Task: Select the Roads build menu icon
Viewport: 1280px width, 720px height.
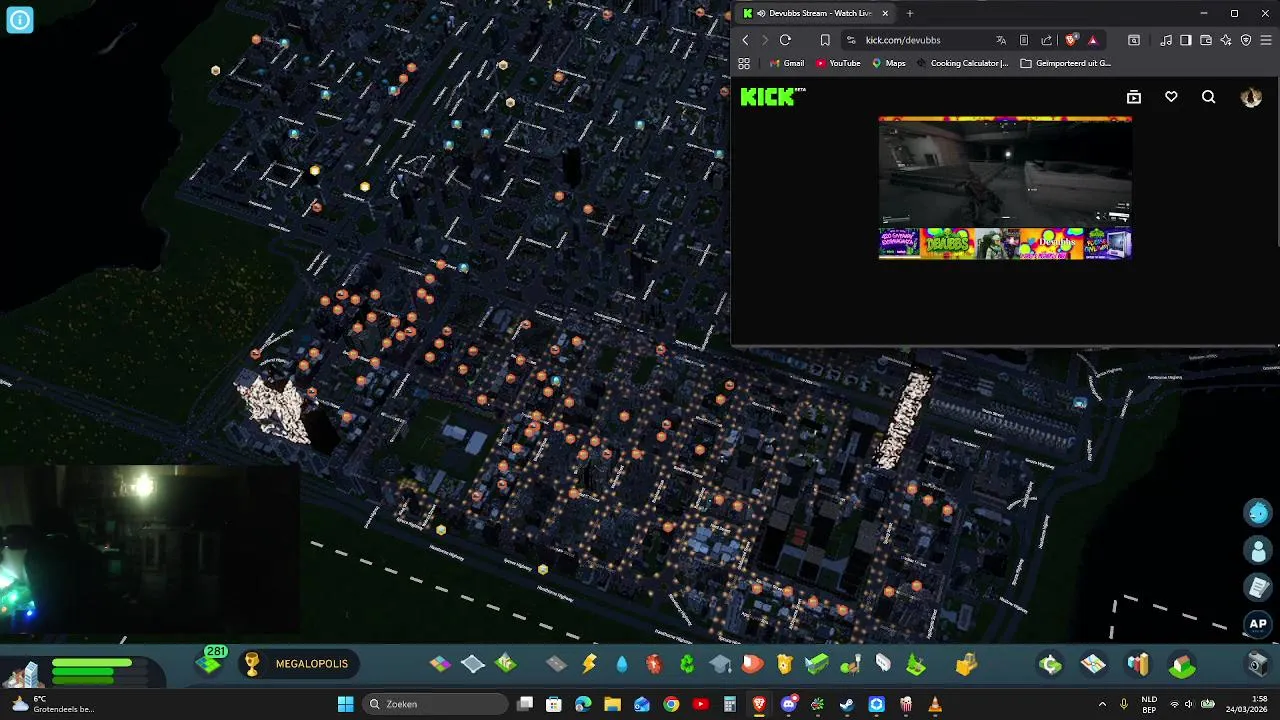Action: click(556, 664)
